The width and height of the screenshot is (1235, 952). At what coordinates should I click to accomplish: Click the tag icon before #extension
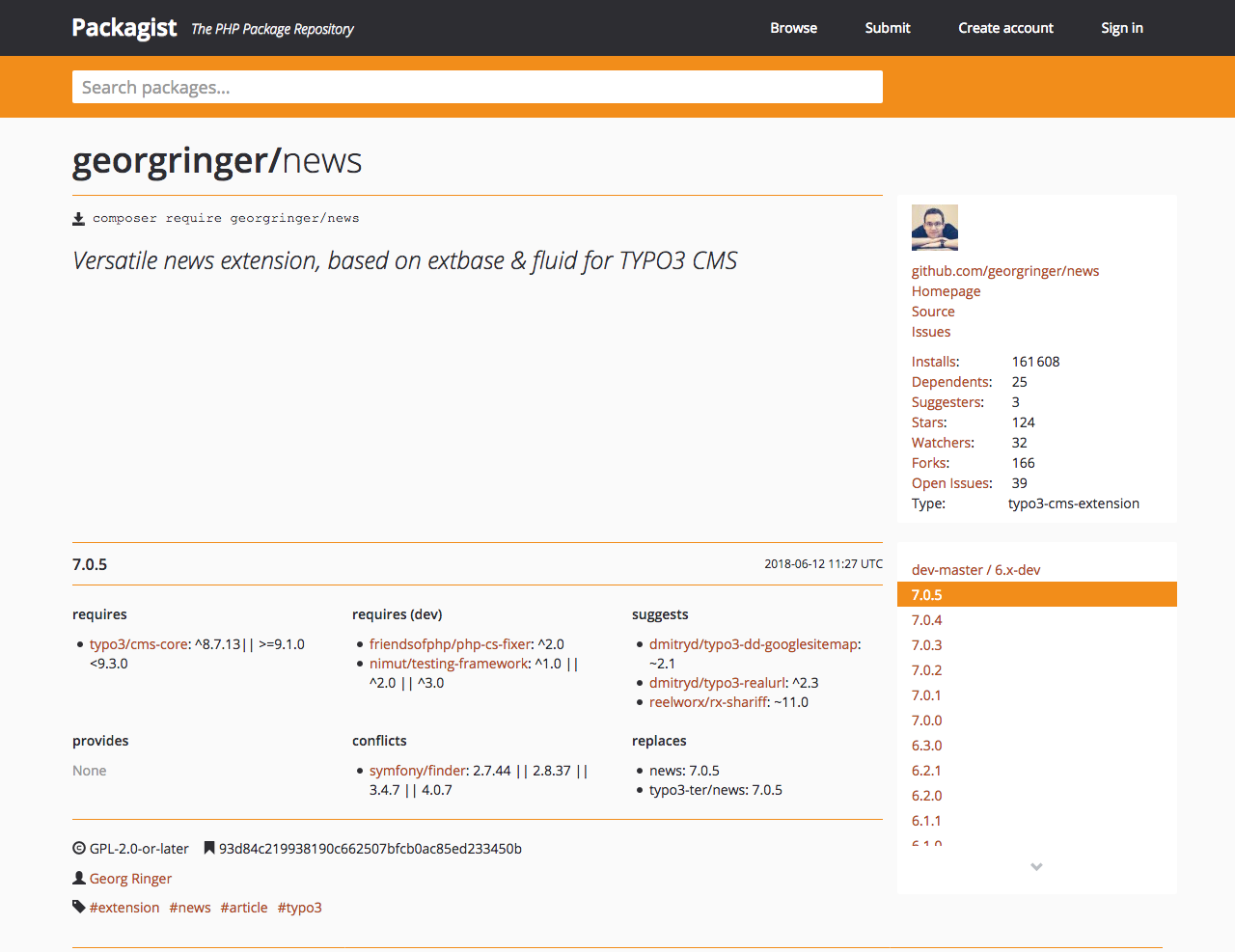[79, 907]
